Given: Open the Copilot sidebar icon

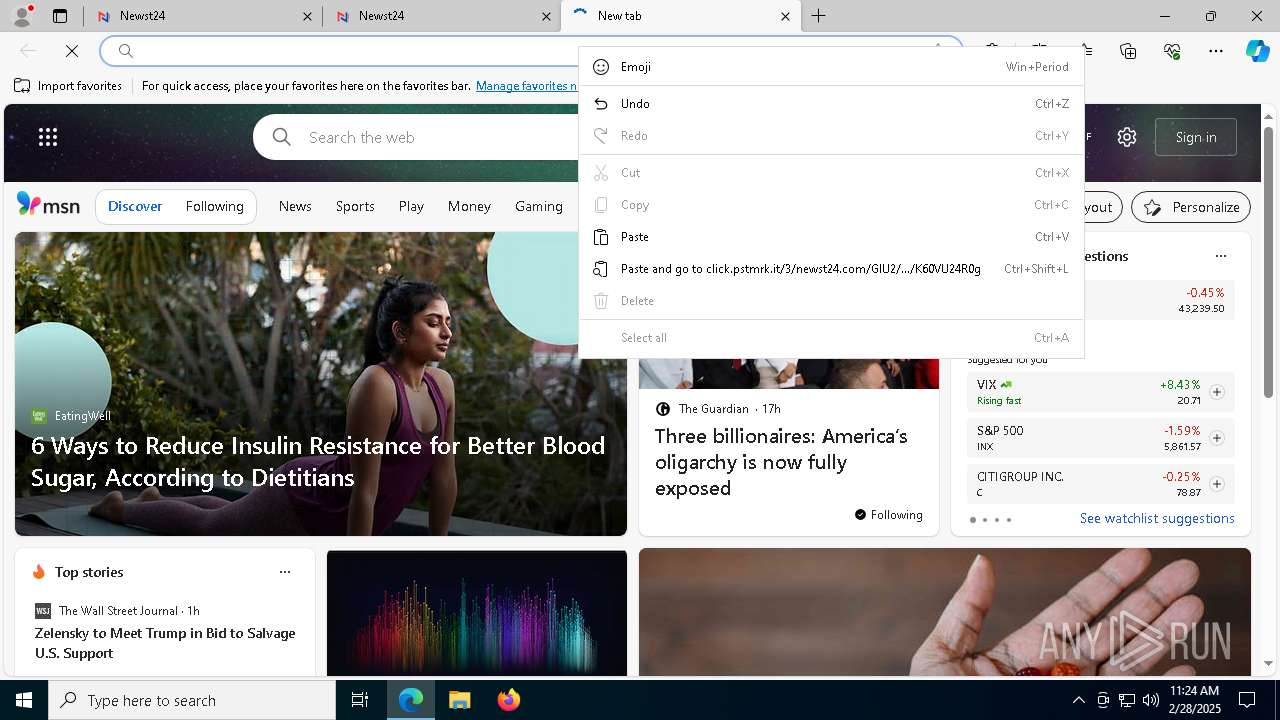Looking at the screenshot, I should click(x=1257, y=51).
